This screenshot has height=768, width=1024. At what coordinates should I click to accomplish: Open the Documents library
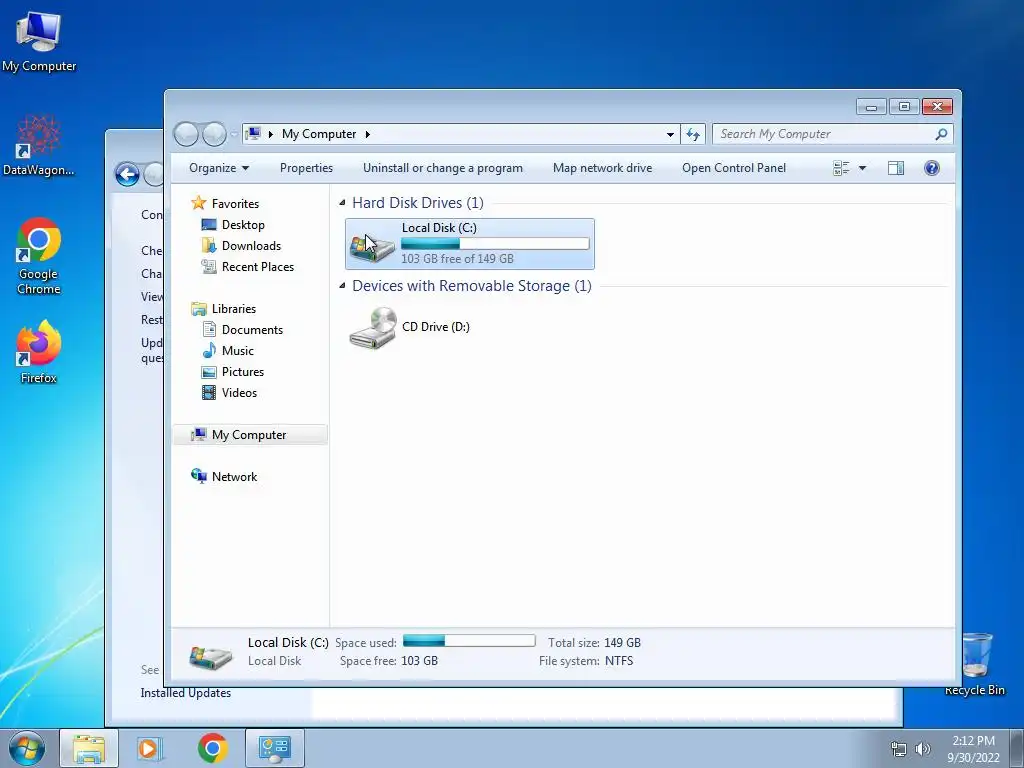[252, 330]
